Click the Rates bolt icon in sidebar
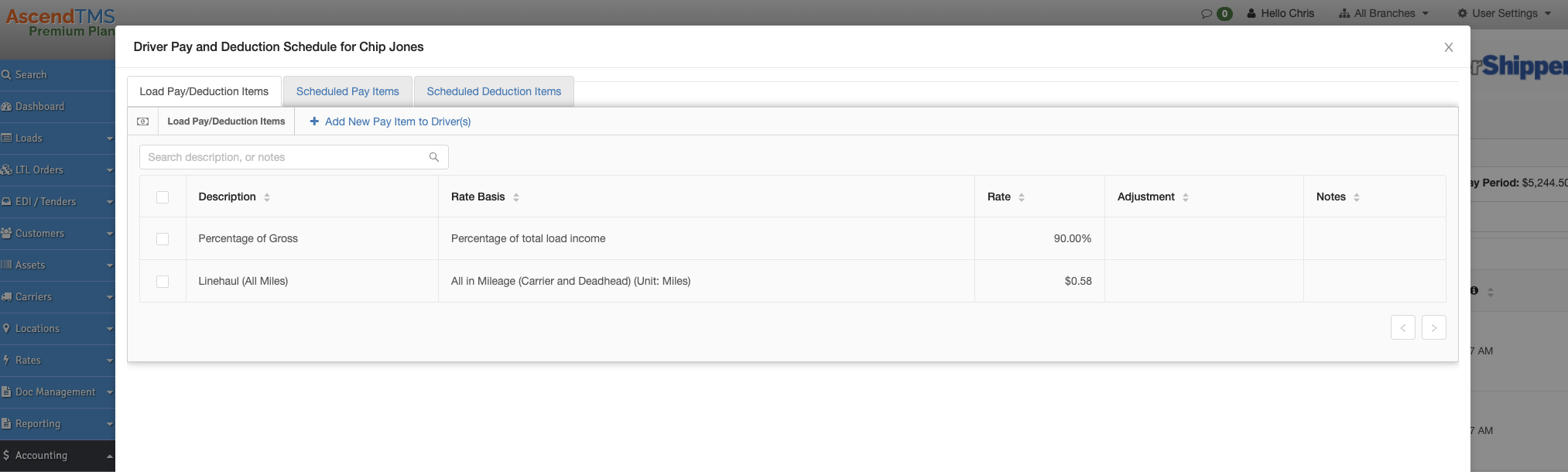The width and height of the screenshot is (1568, 472). click(x=6, y=361)
